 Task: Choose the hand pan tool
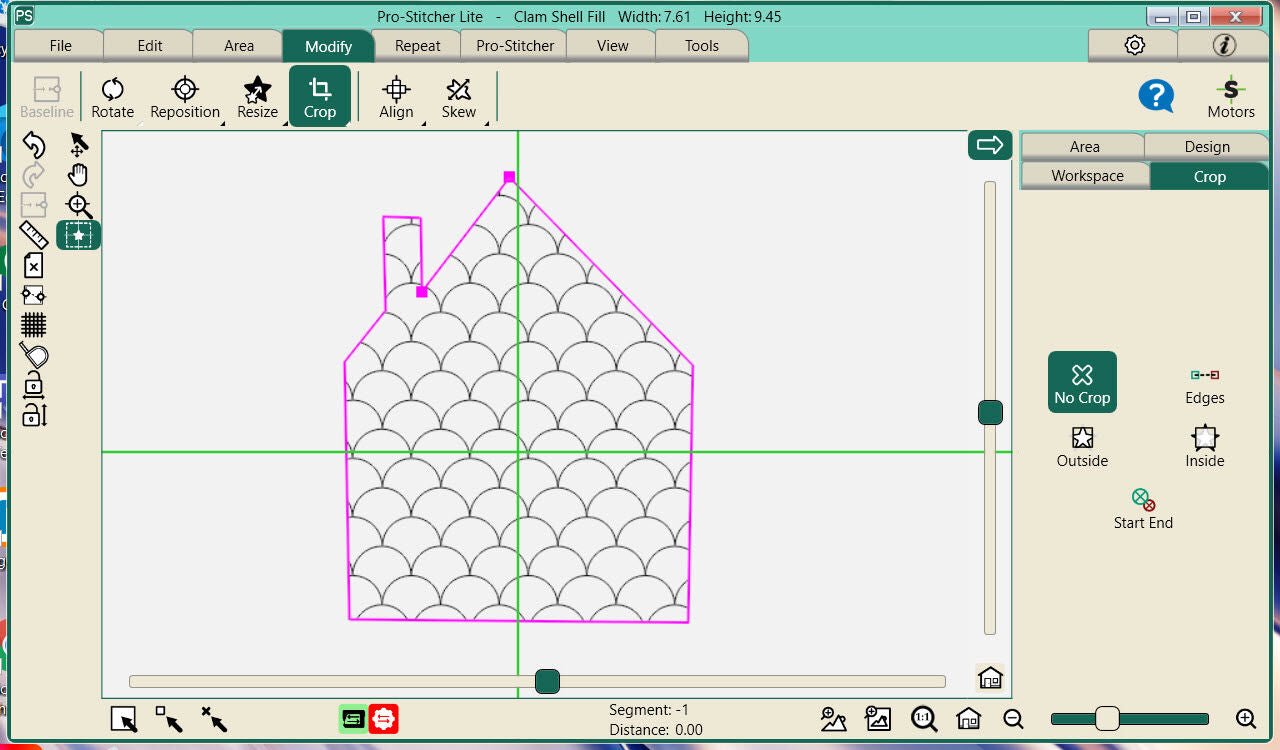(78, 176)
